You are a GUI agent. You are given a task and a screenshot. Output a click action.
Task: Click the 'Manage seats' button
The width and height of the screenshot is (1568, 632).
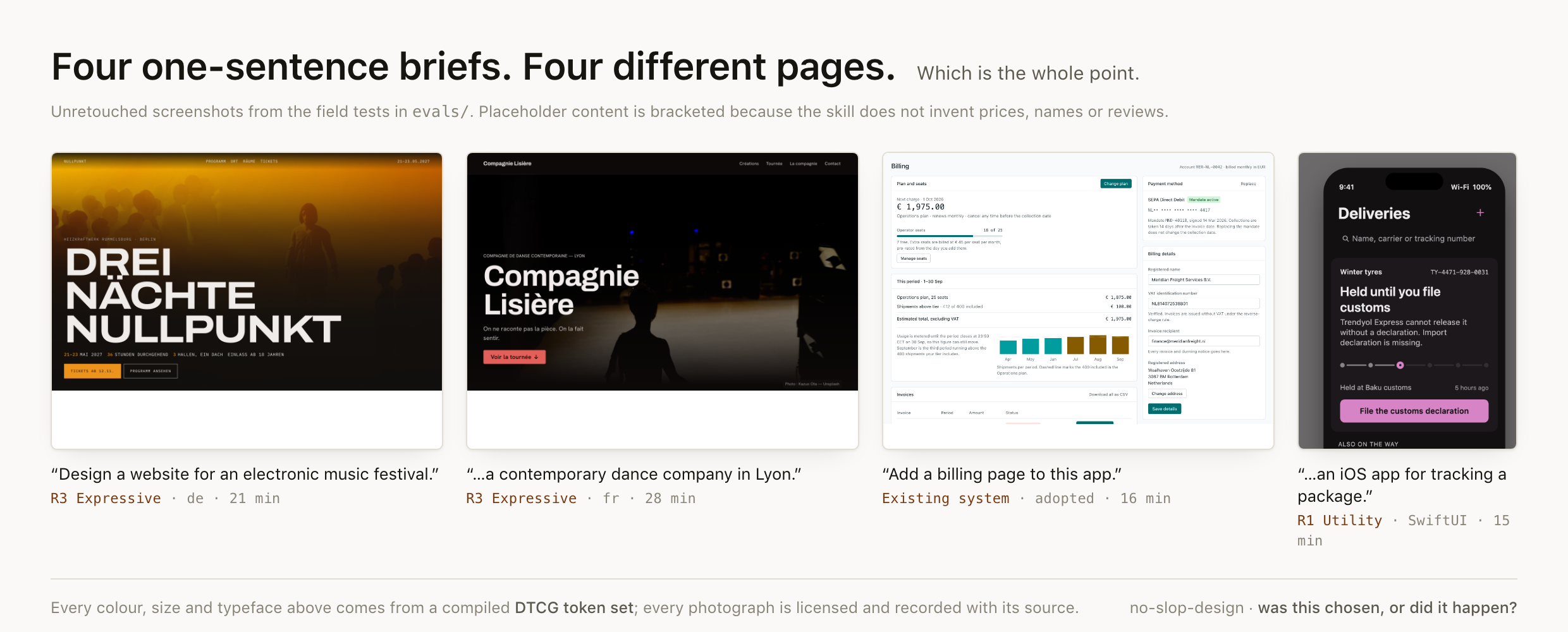pyautogui.click(x=914, y=258)
